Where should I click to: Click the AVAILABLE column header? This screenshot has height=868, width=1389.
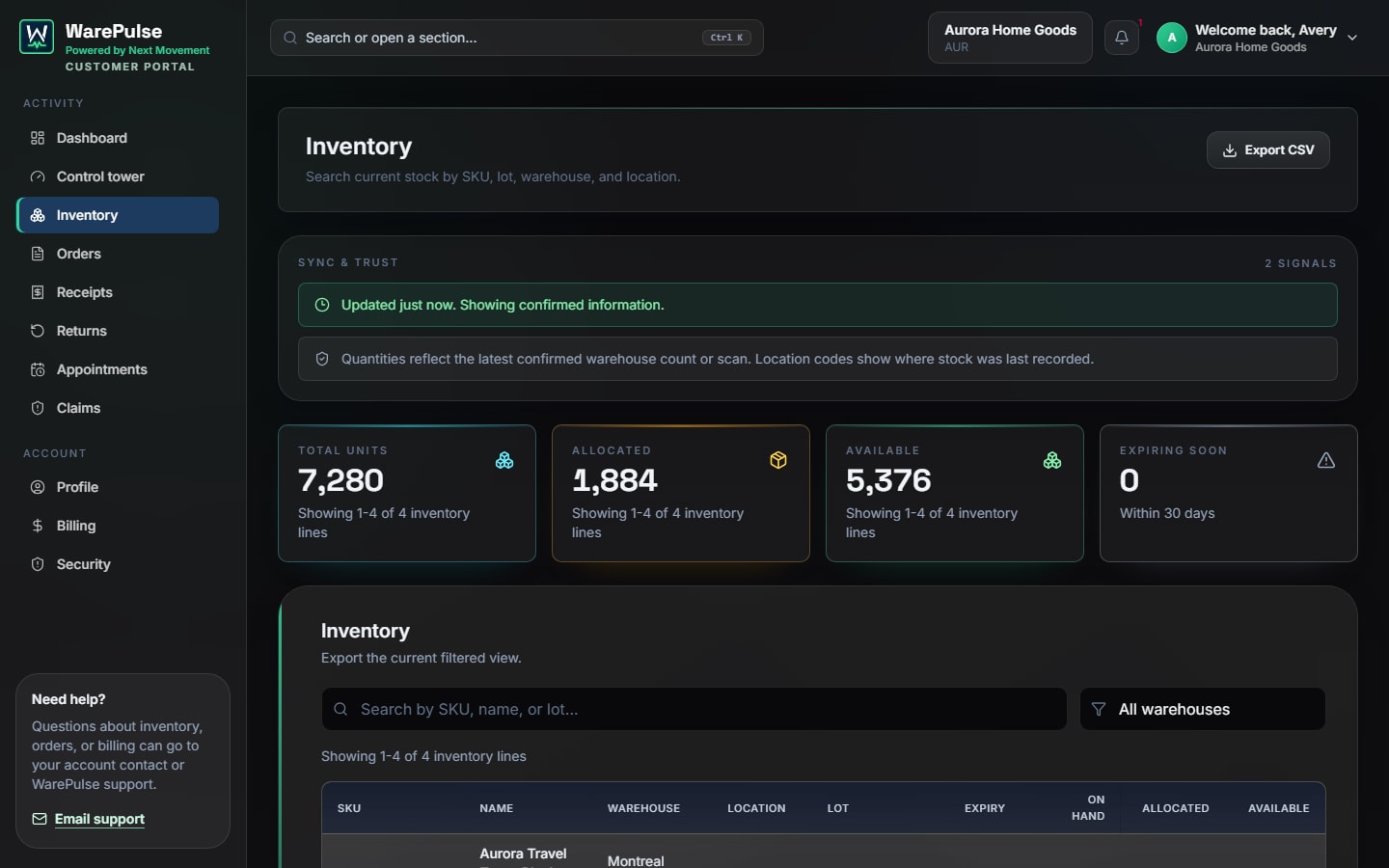point(1279,808)
